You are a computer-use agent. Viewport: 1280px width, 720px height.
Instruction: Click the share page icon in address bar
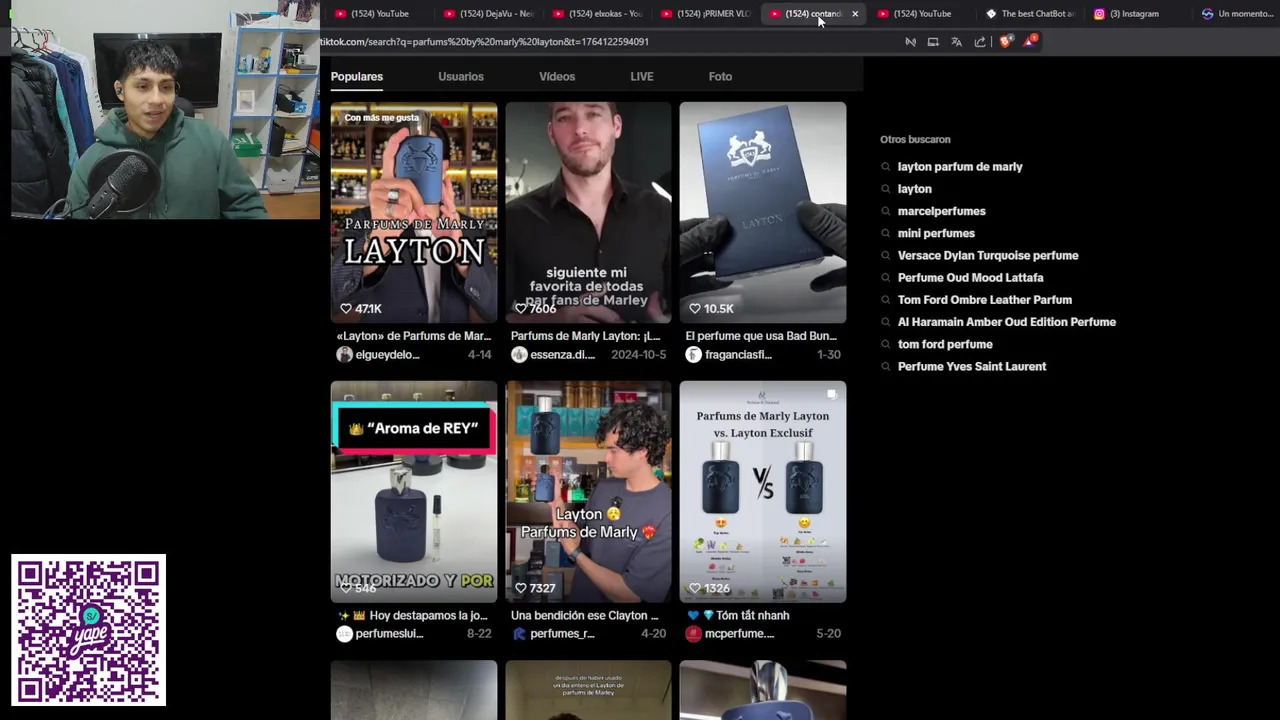[980, 42]
